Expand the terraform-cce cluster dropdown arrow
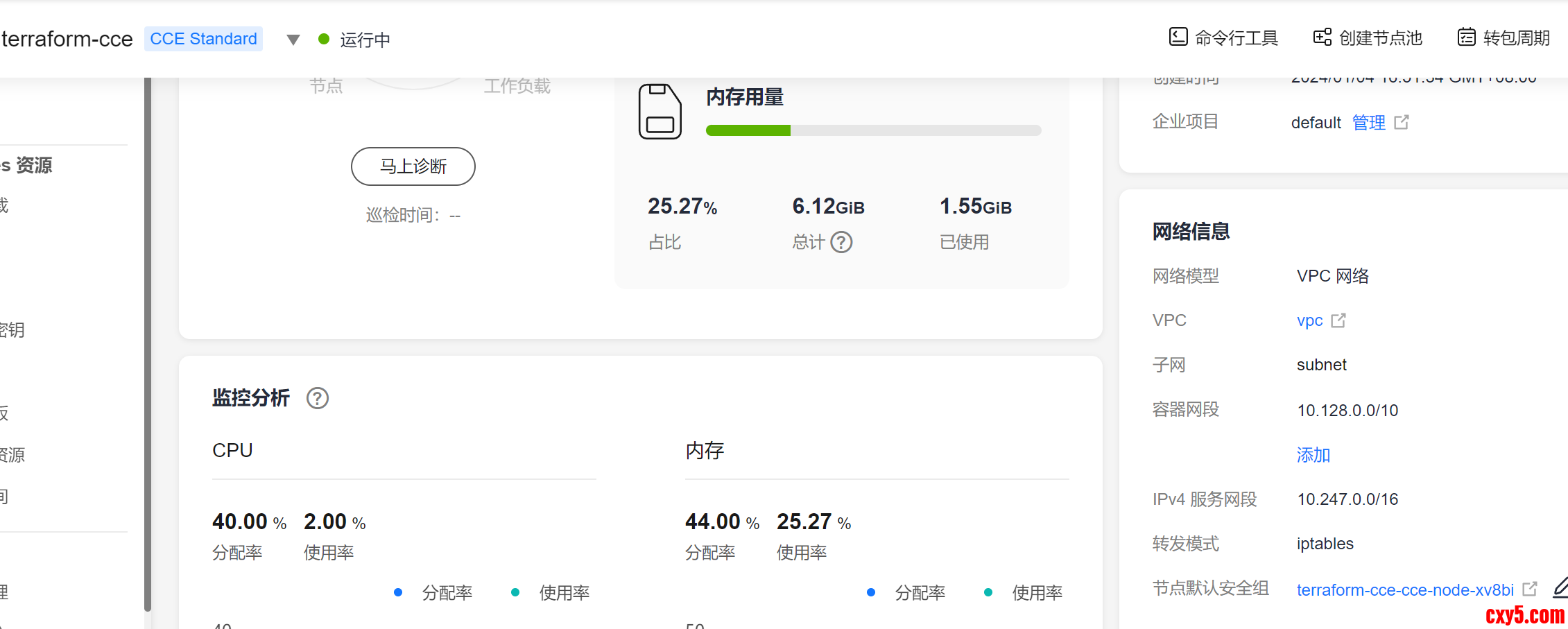 [x=293, y=40]
